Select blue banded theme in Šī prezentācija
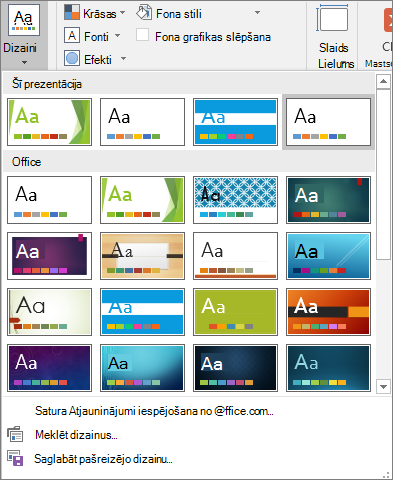This screenshot has height=480, width=393. tap(235, 122)
